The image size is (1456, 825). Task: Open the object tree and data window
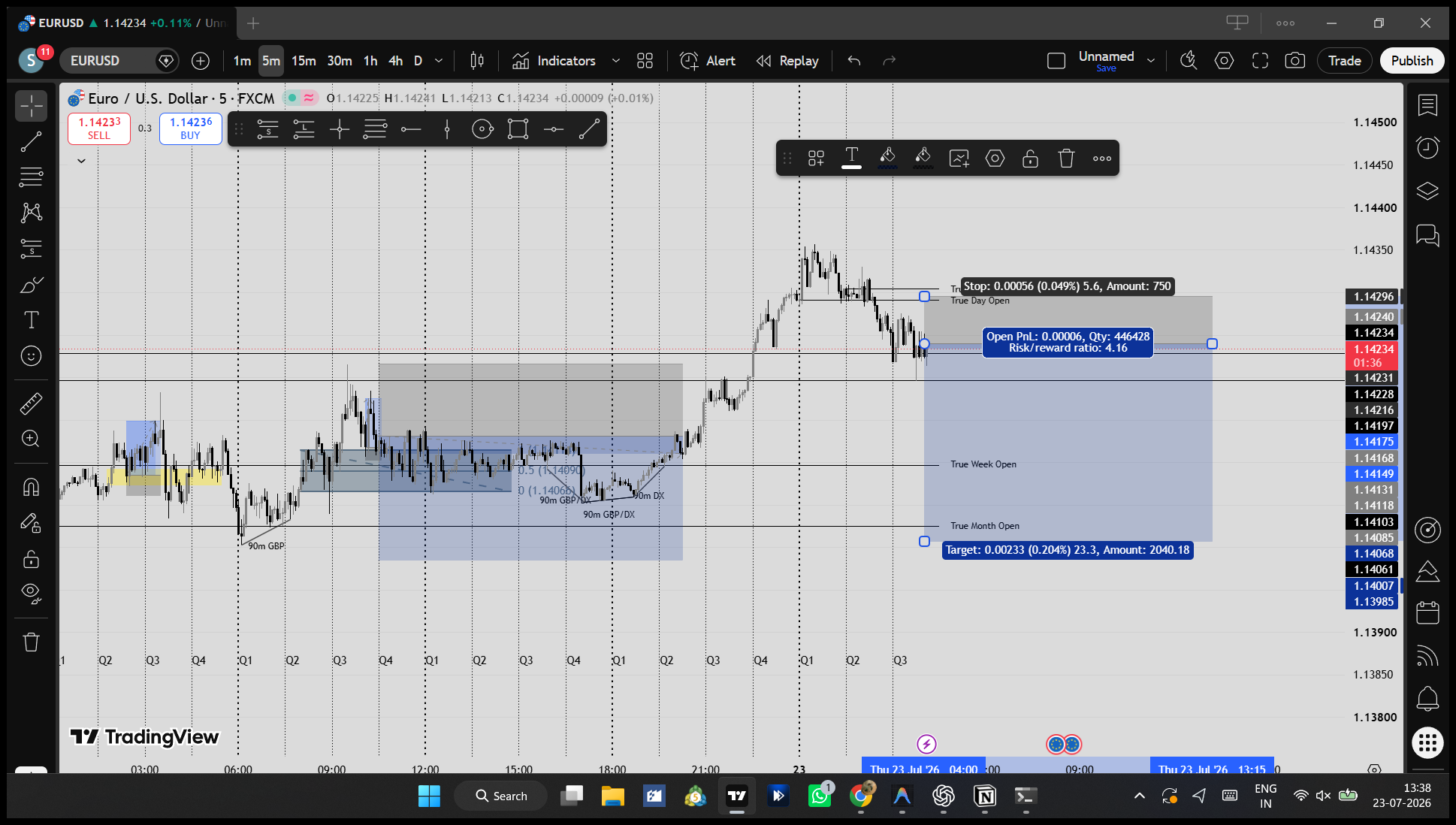pyautogui.click(x=1427, y=191)
